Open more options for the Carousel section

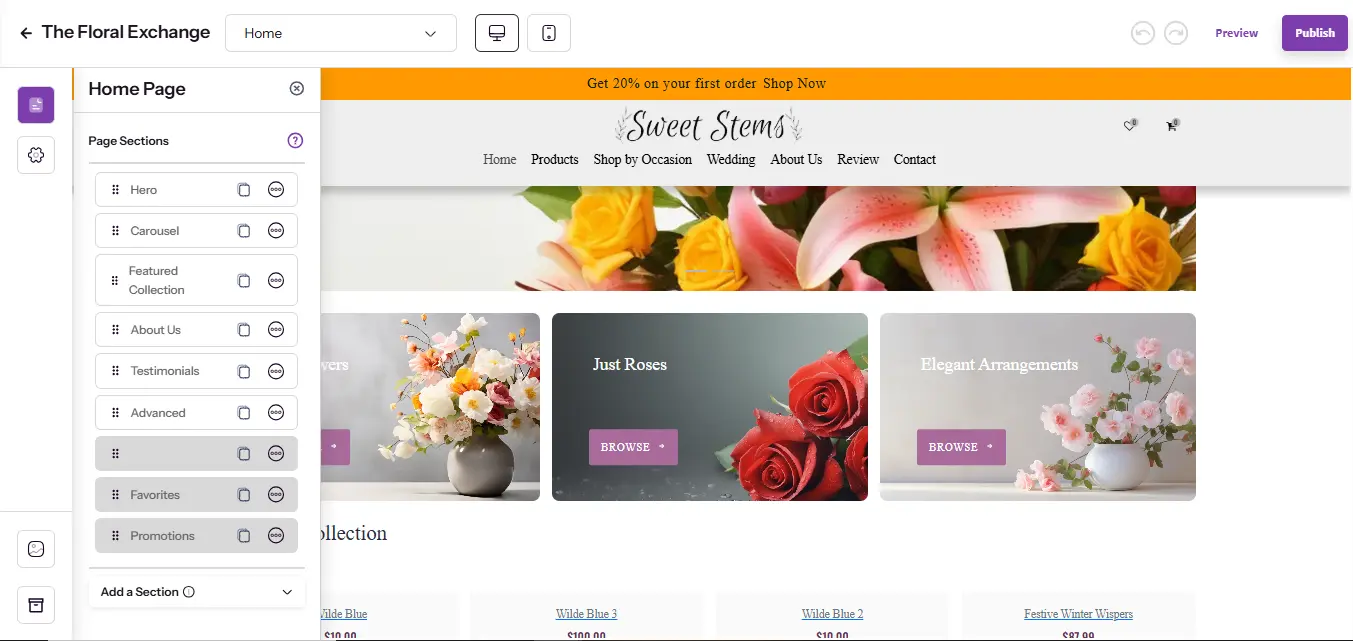tap(276, 231)
